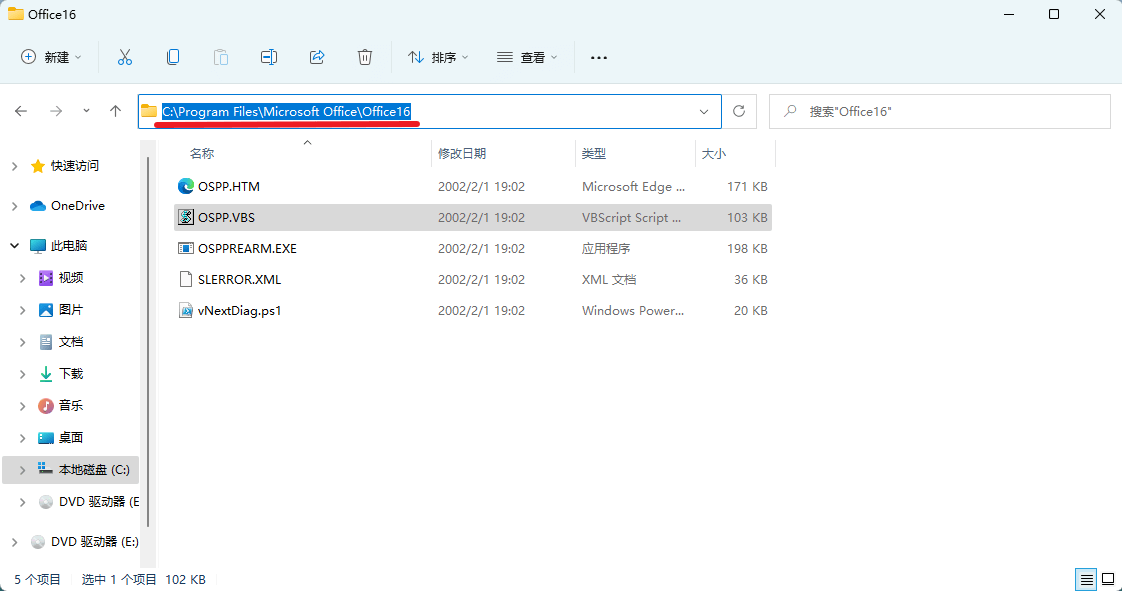This screenshot has height=591, width=1122.
Task: Toggle sort order on 名称 column header
Action: 202,153
